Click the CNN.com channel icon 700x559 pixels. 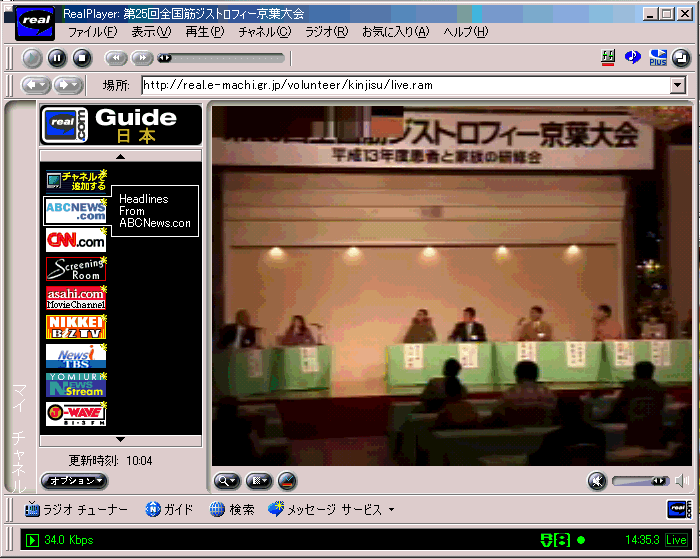(75, 240)
